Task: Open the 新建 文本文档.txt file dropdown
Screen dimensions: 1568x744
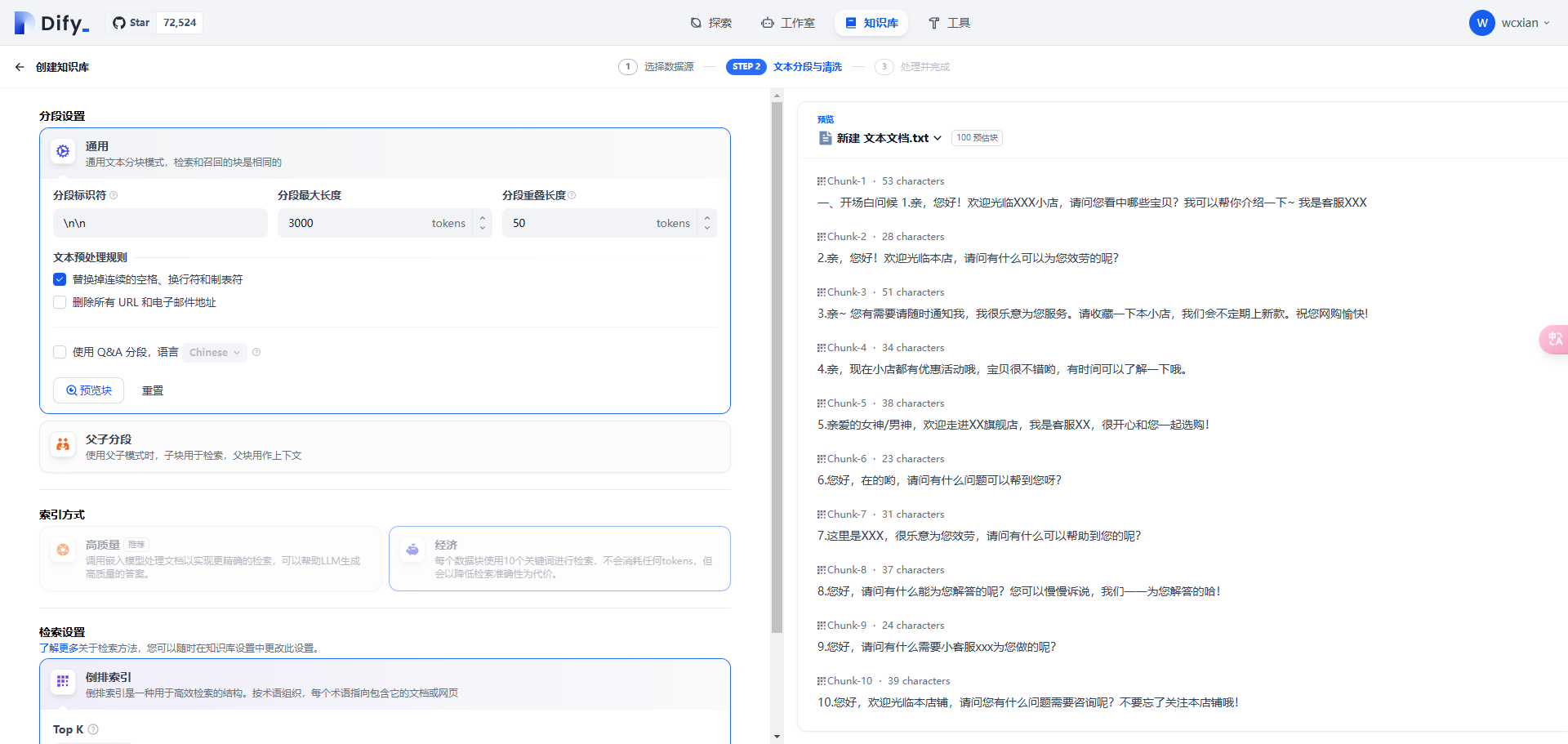Action: point(889,138)
